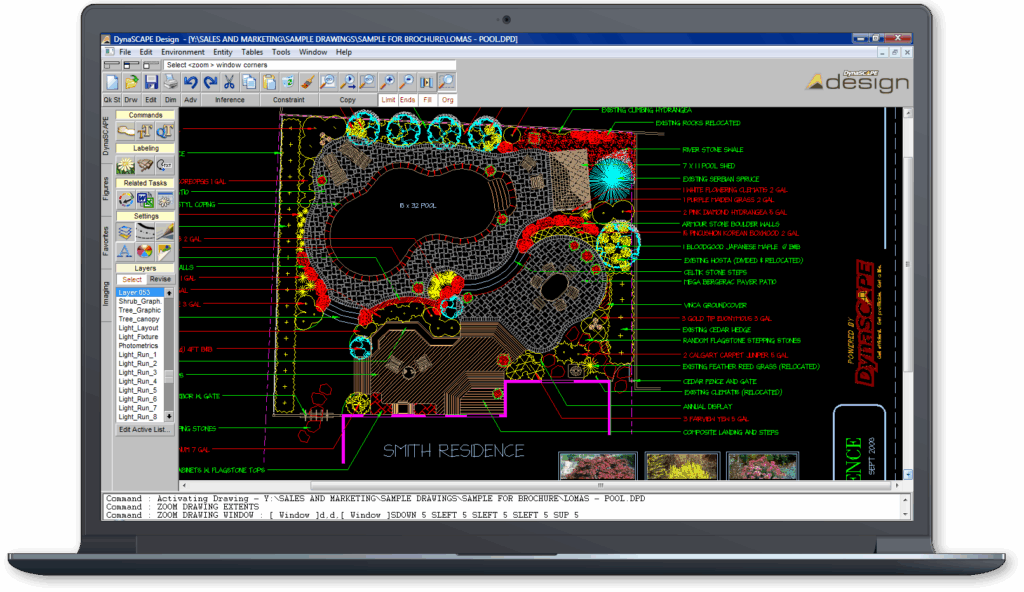
Task: Click the pink flowers plant thumbnail
Action: pos(763,467)
